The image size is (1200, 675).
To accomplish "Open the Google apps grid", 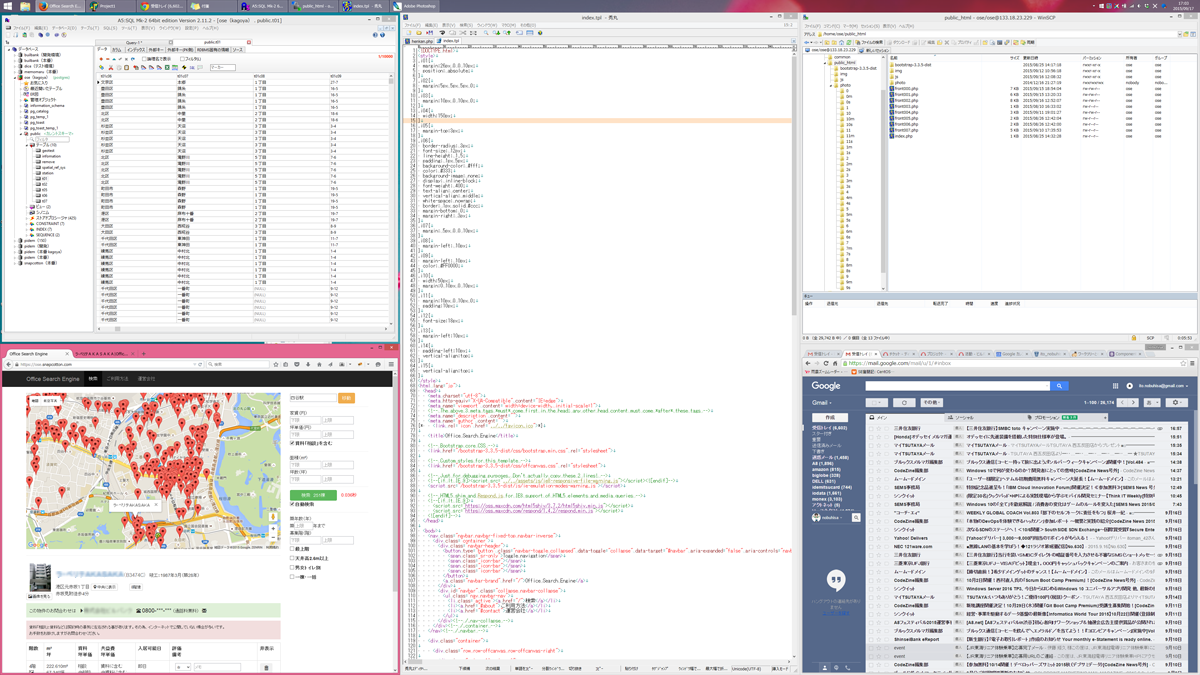I will pyautogui.click(x=1115, y=386).
